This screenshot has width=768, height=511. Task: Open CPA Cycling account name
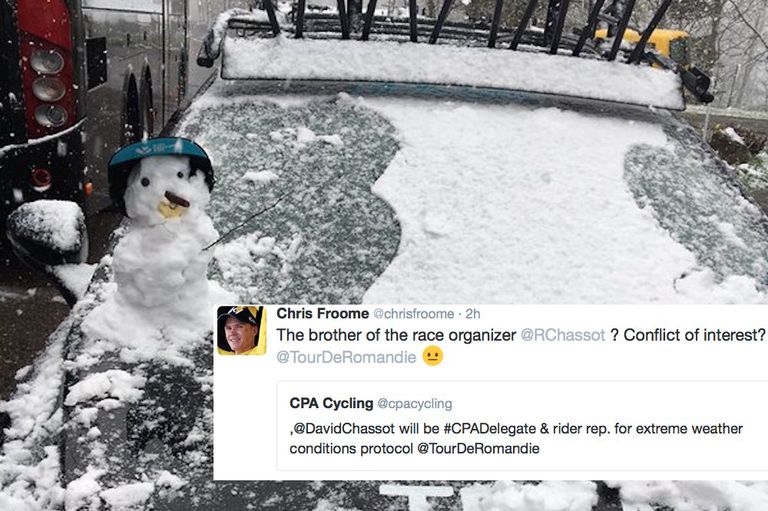coord(331,403)
